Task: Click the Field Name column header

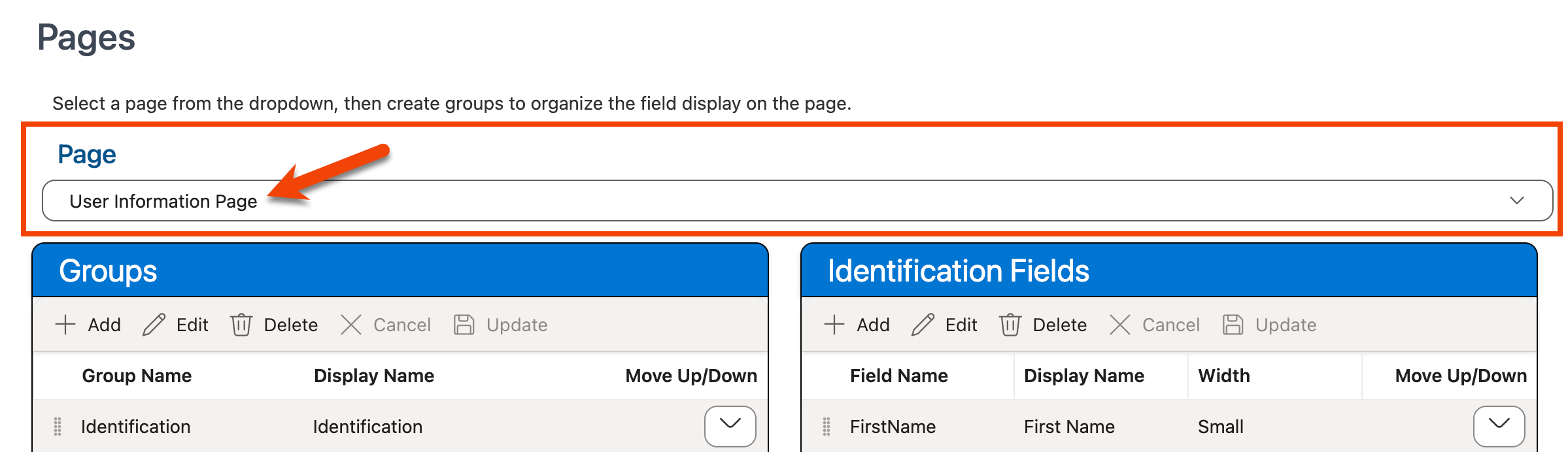Action: click(898, 376)
